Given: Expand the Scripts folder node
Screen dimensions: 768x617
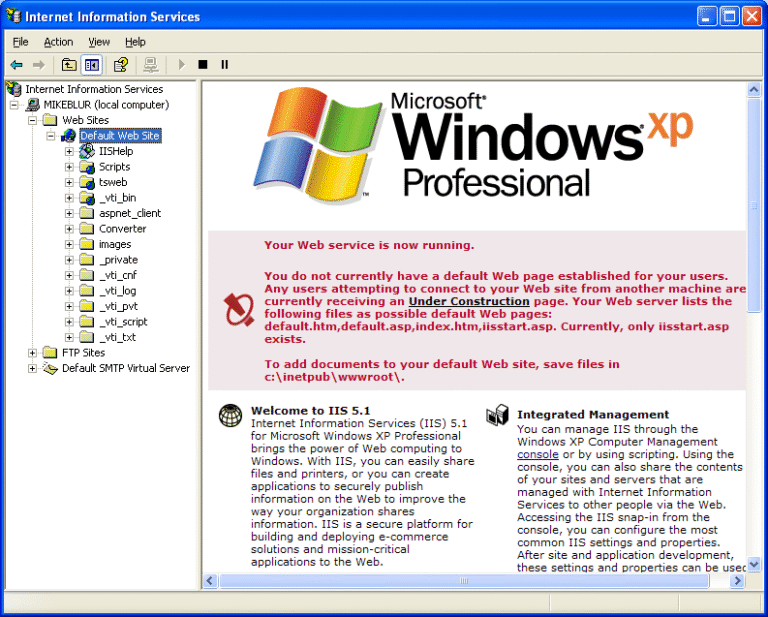Looking at the screenshot, I should tap(69, 167).
